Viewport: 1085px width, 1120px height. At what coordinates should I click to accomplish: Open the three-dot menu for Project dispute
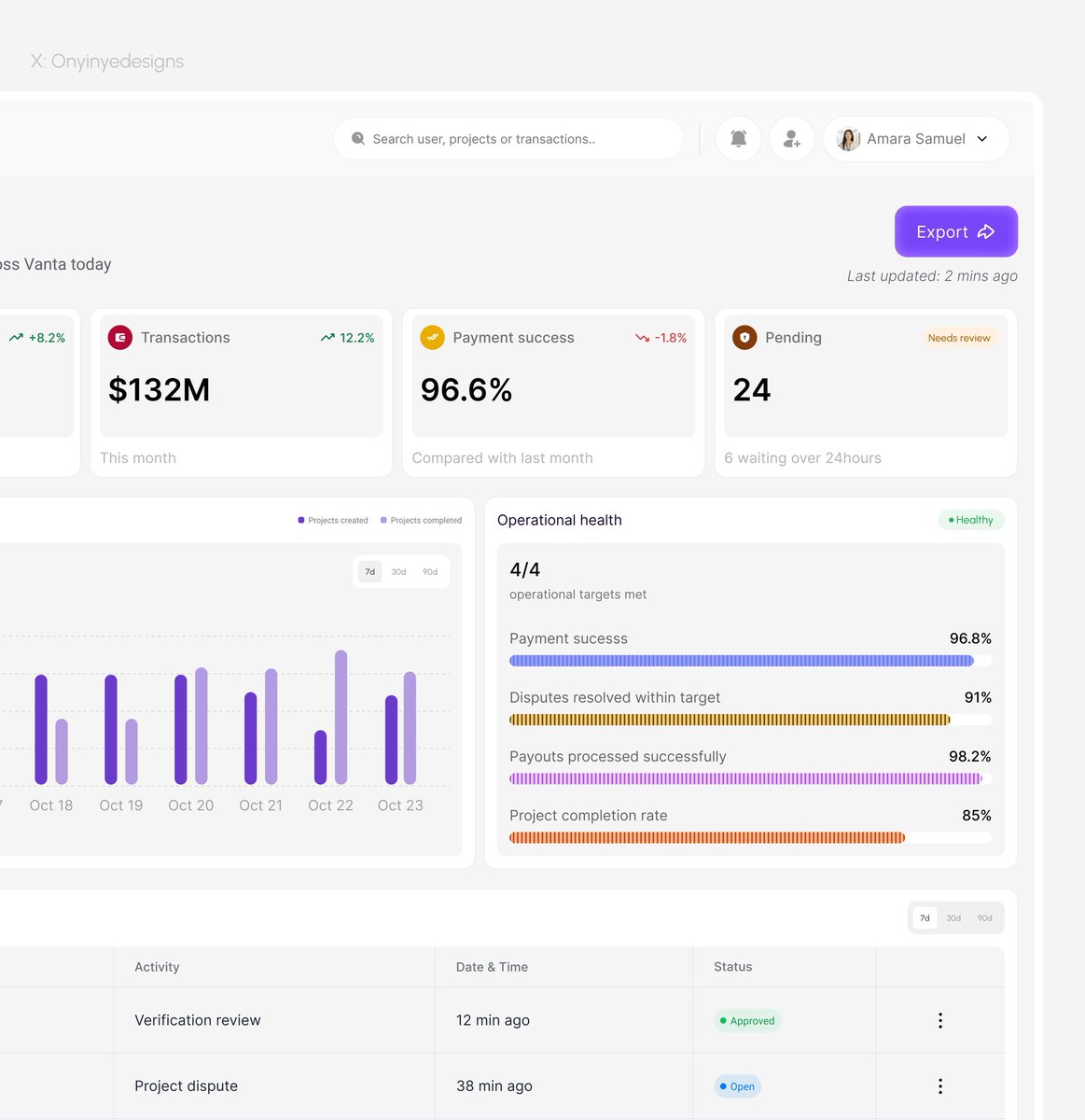[x=940, y=1086]
